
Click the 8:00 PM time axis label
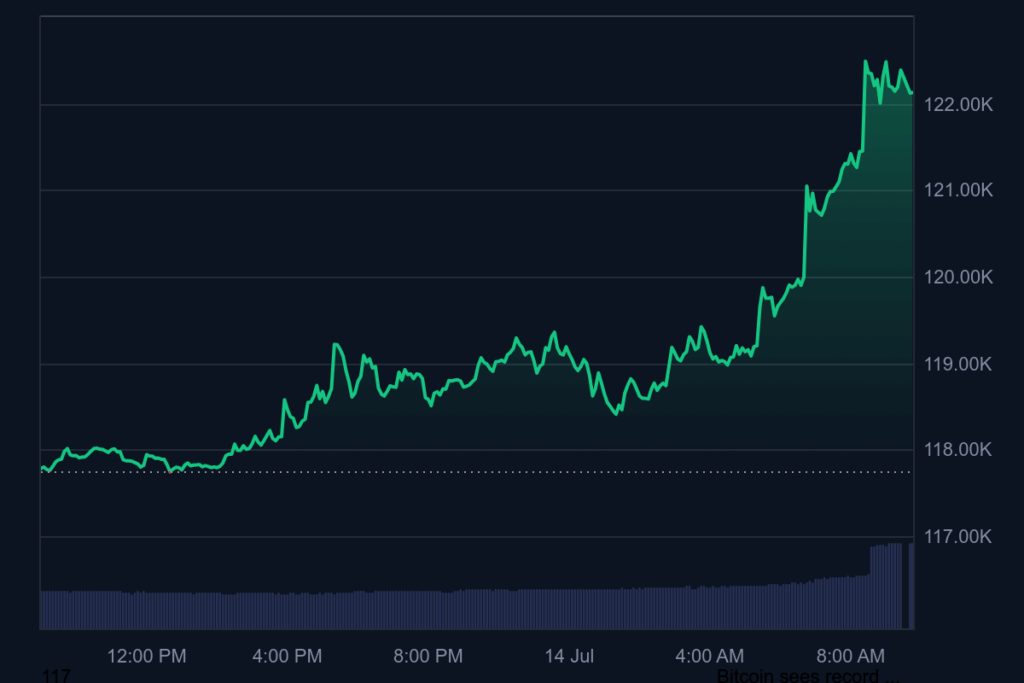click(428, 656)
